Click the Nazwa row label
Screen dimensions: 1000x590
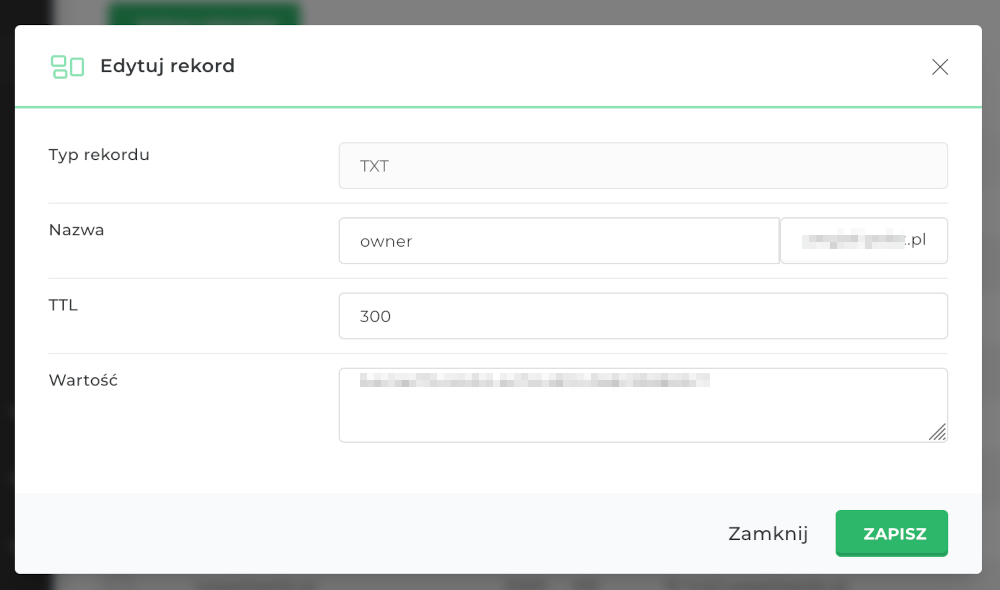(x=76, y=229)
